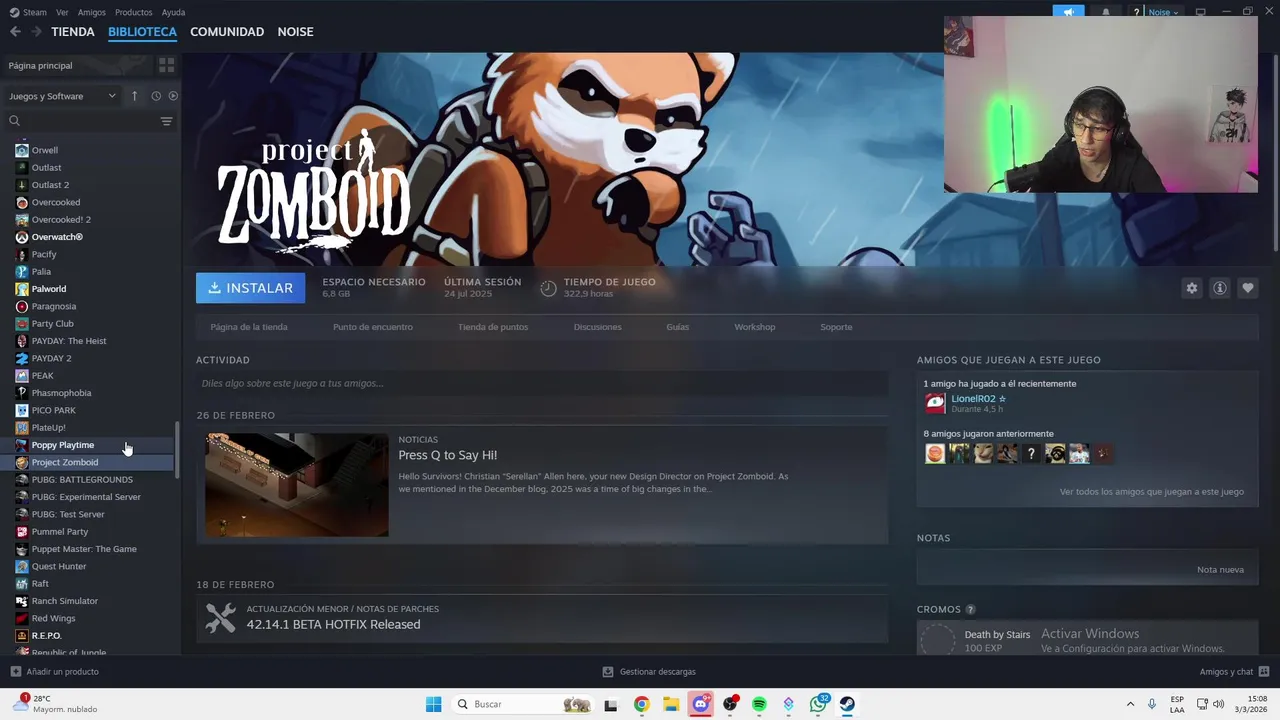Open 42.14.1 BETA HOTFIX Released notes

[333, 624]
